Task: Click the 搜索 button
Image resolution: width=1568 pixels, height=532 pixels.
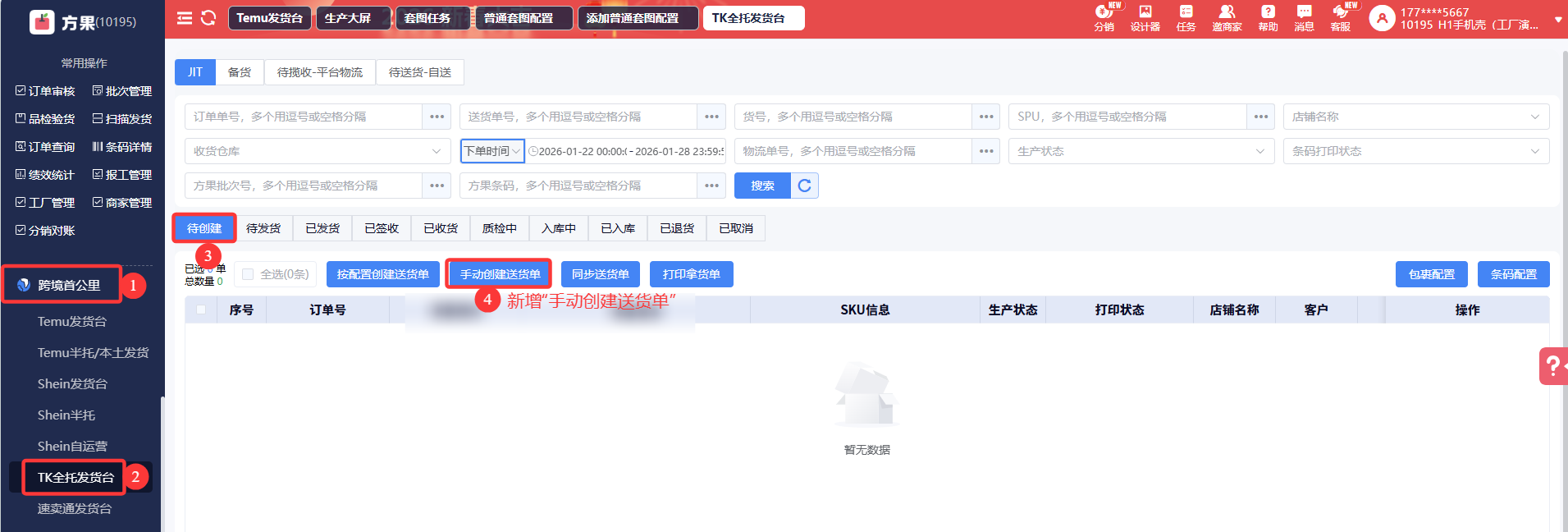Action: tap(763, 186)
